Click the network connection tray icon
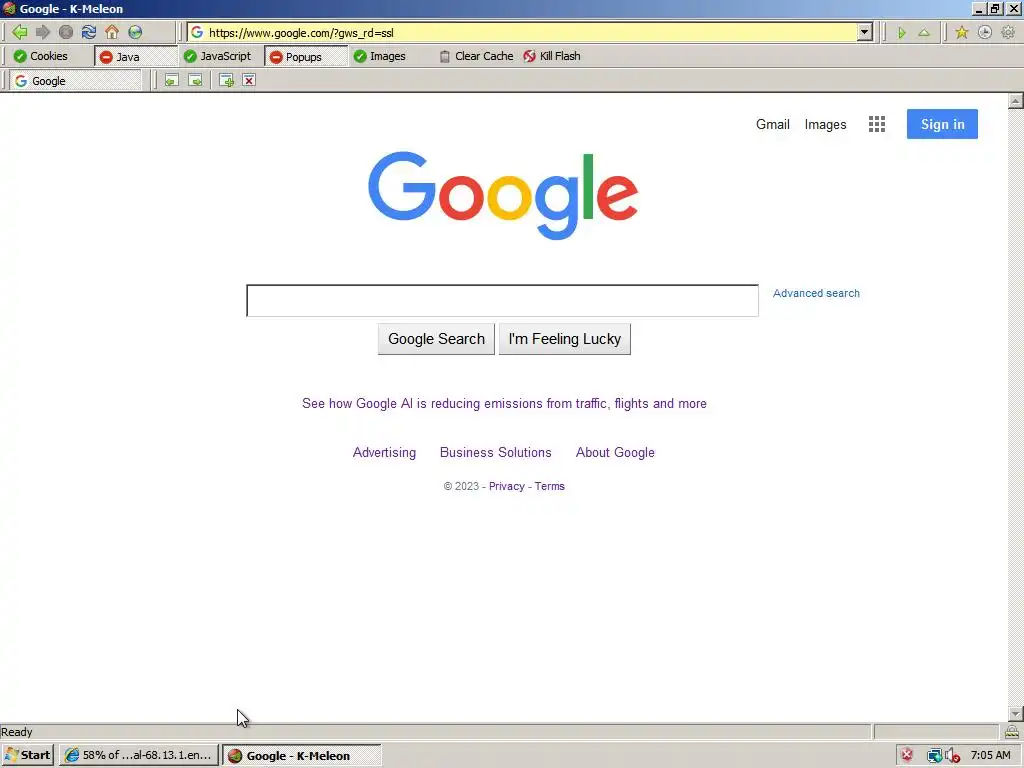Image resolution: width=1024 pixels, height=768 pixels. click(934, 756)
